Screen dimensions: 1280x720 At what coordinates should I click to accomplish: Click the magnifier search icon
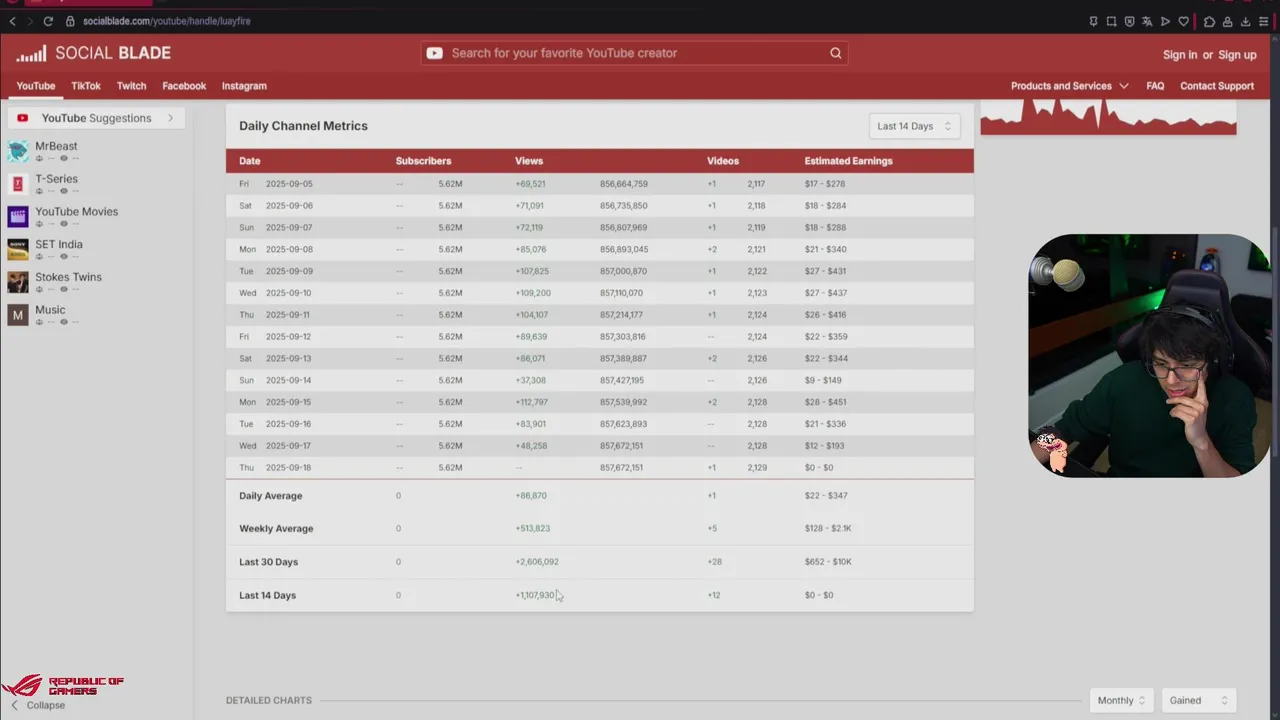pyautogui.click(x=836, y=53)
